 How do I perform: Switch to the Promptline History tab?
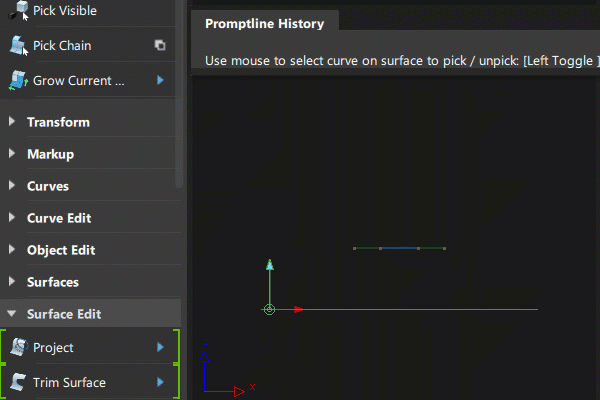point(265,23)
